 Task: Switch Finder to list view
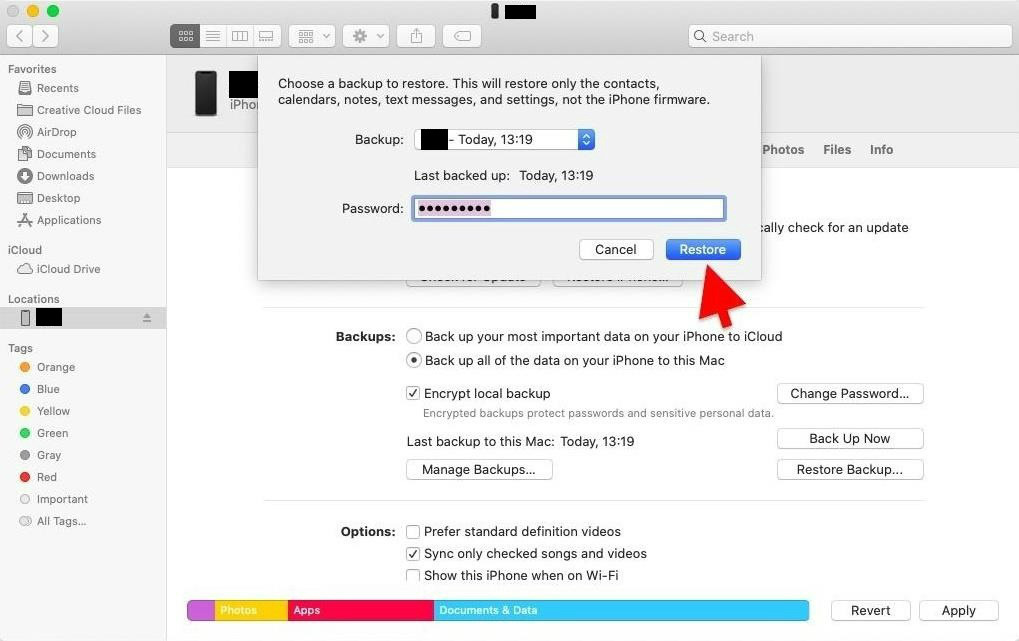tap(212, 36)
